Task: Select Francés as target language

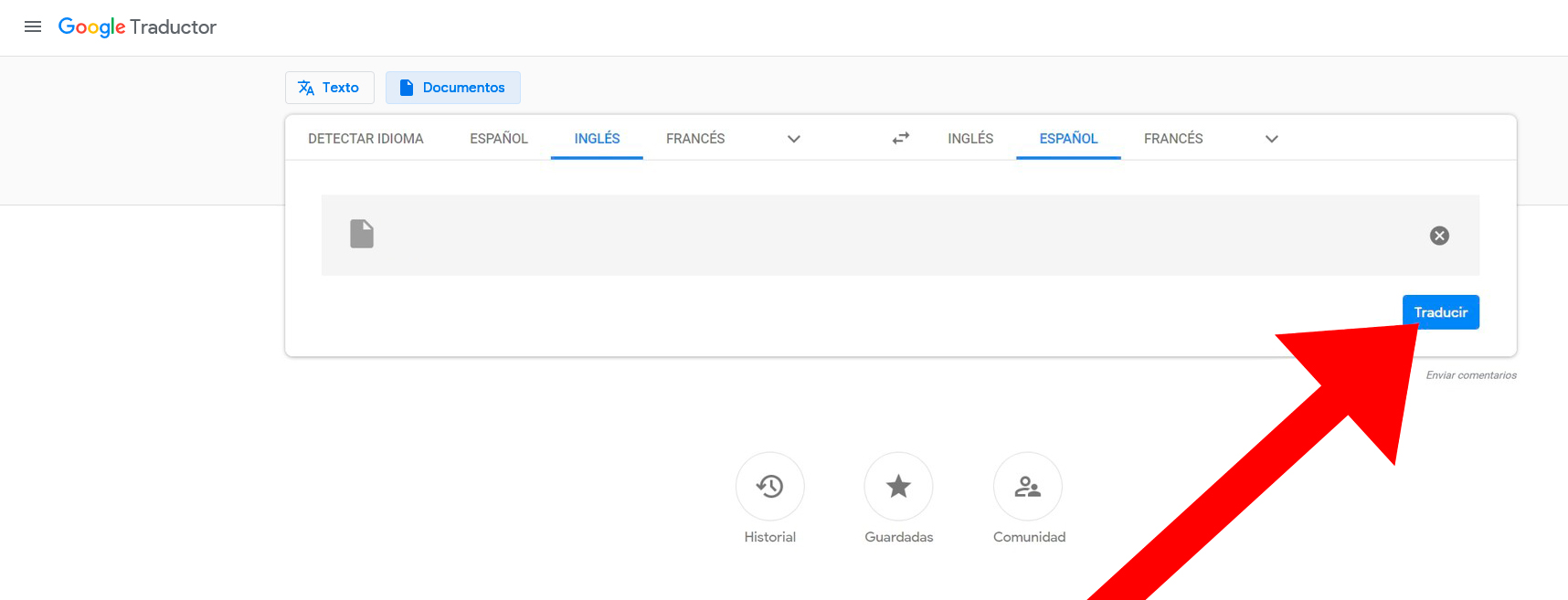Action: [x=1173, y=139]
